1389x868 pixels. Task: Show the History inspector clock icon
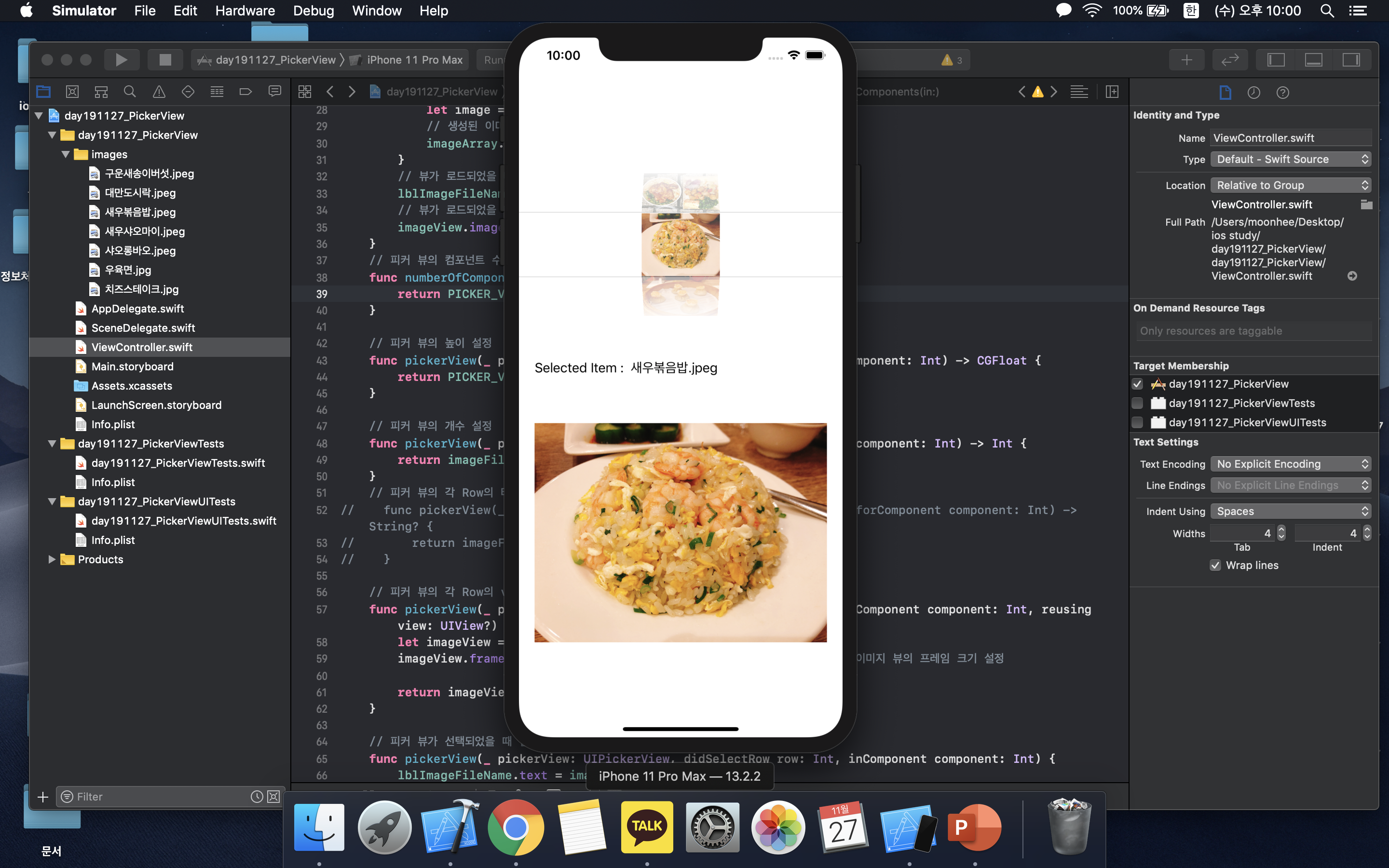(1253, 93)
